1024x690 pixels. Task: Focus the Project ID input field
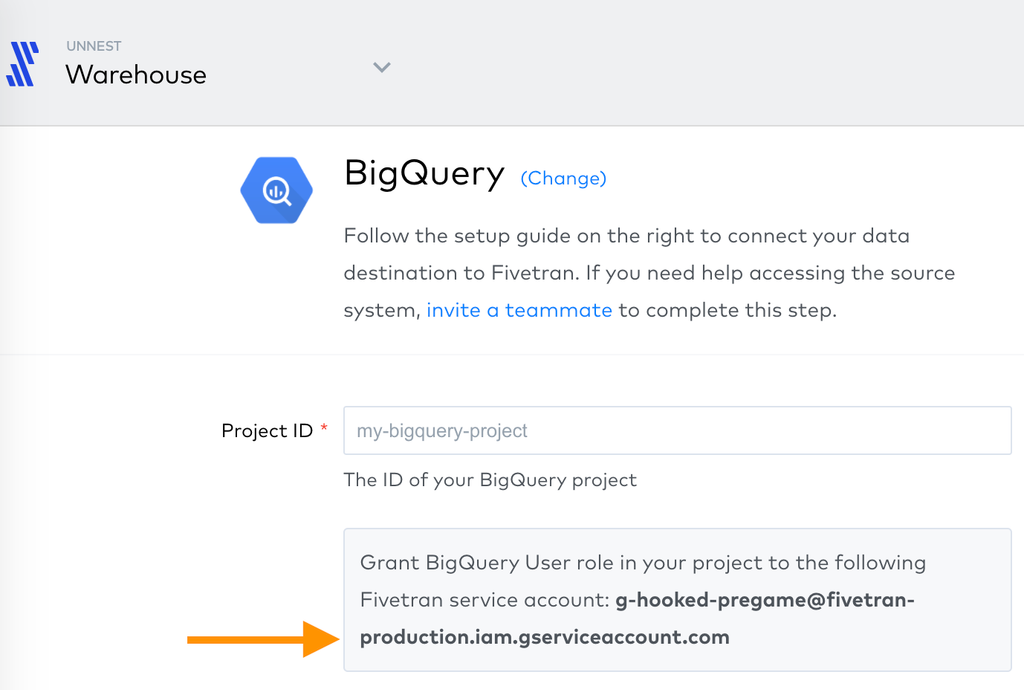click(677, 430)
